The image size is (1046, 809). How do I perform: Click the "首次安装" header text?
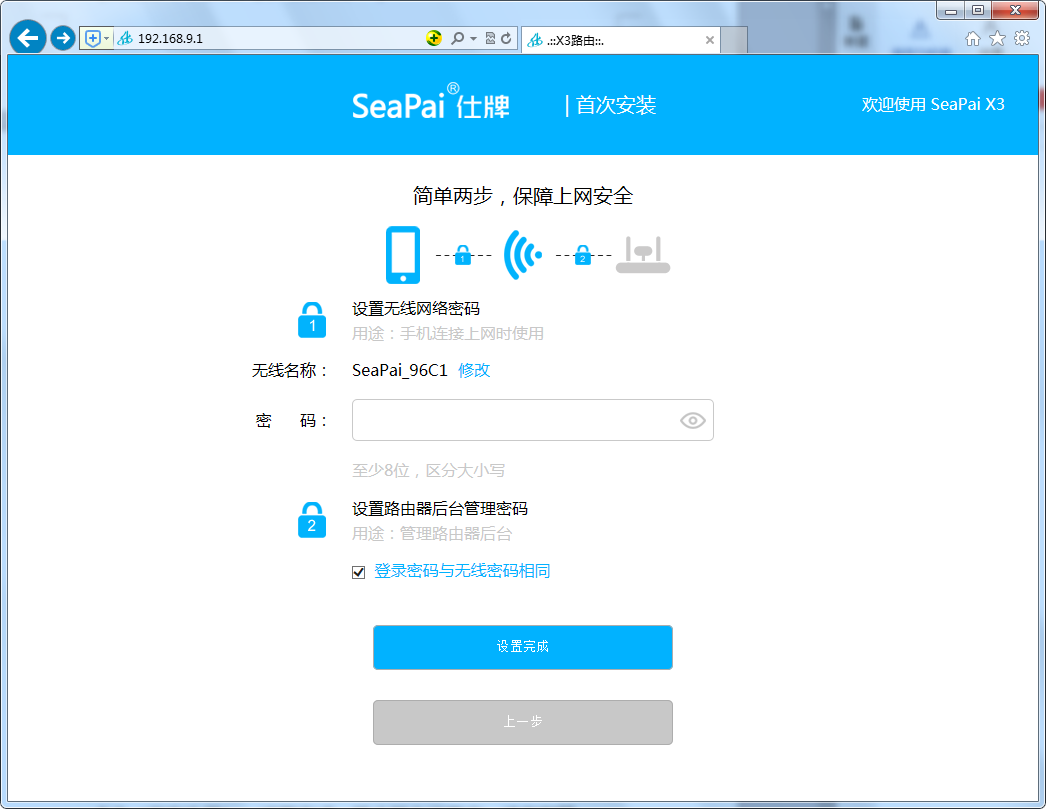[616, 105]
